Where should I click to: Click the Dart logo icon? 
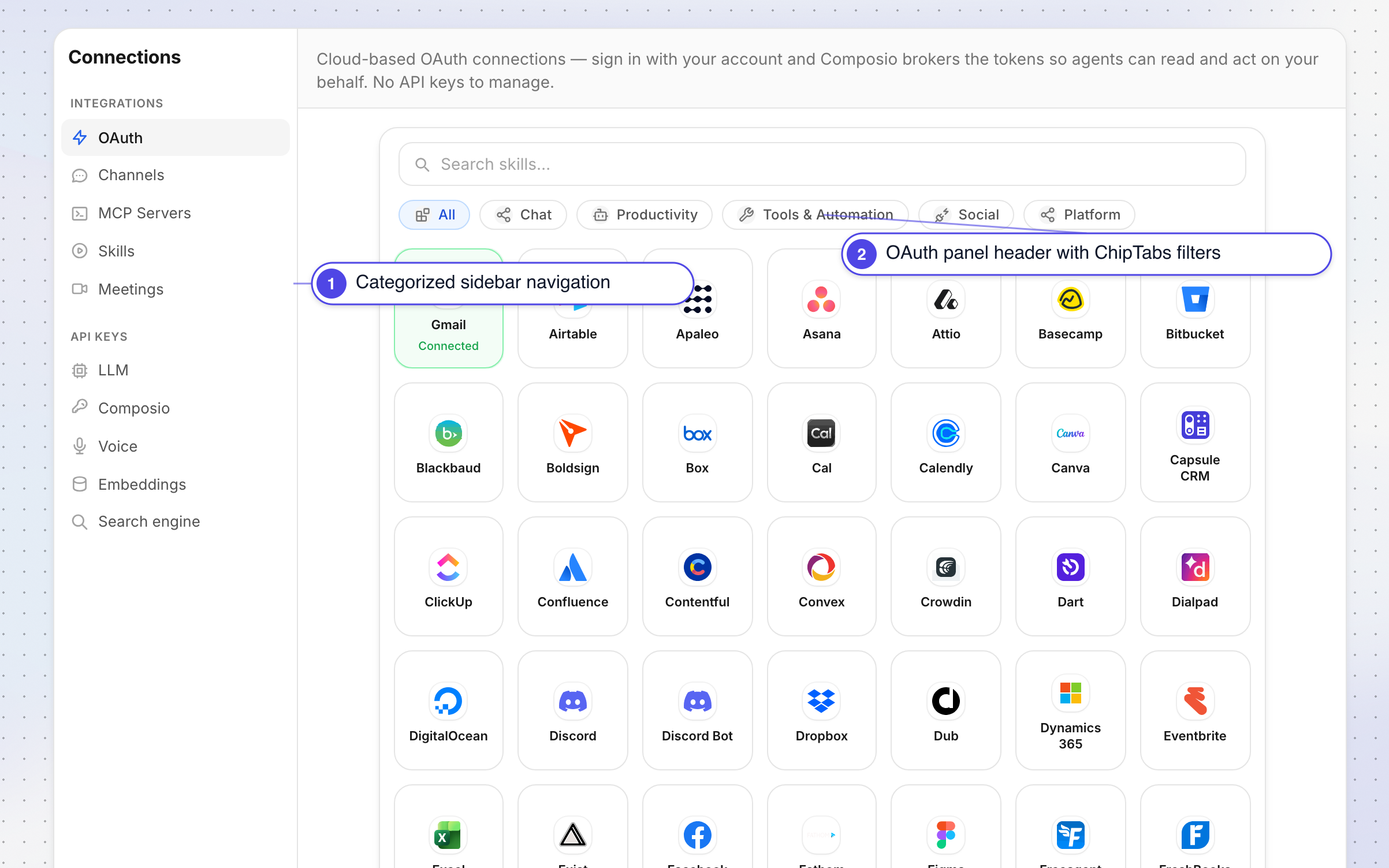(x=1070, y=567)
